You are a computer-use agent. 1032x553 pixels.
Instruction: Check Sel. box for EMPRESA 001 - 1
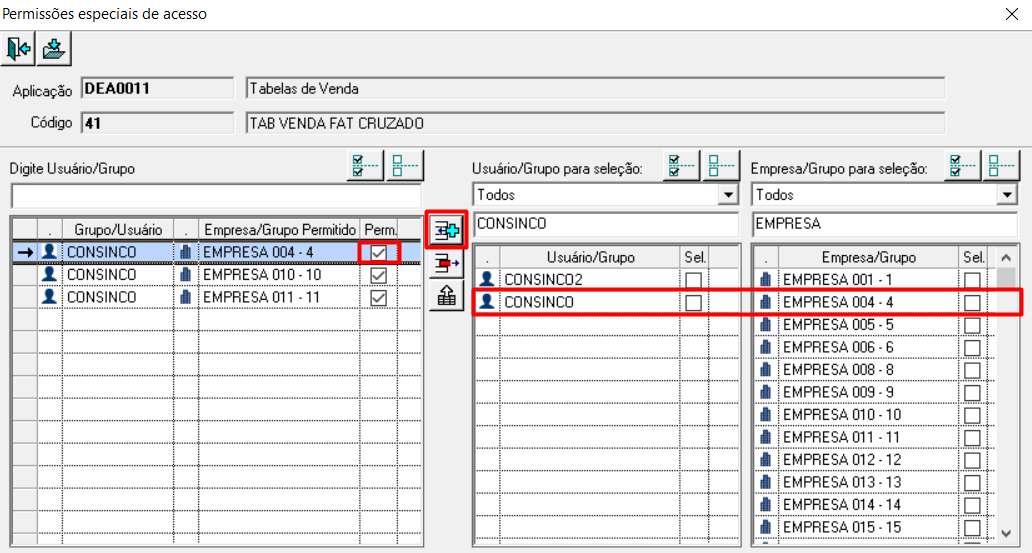coord(972,280)
